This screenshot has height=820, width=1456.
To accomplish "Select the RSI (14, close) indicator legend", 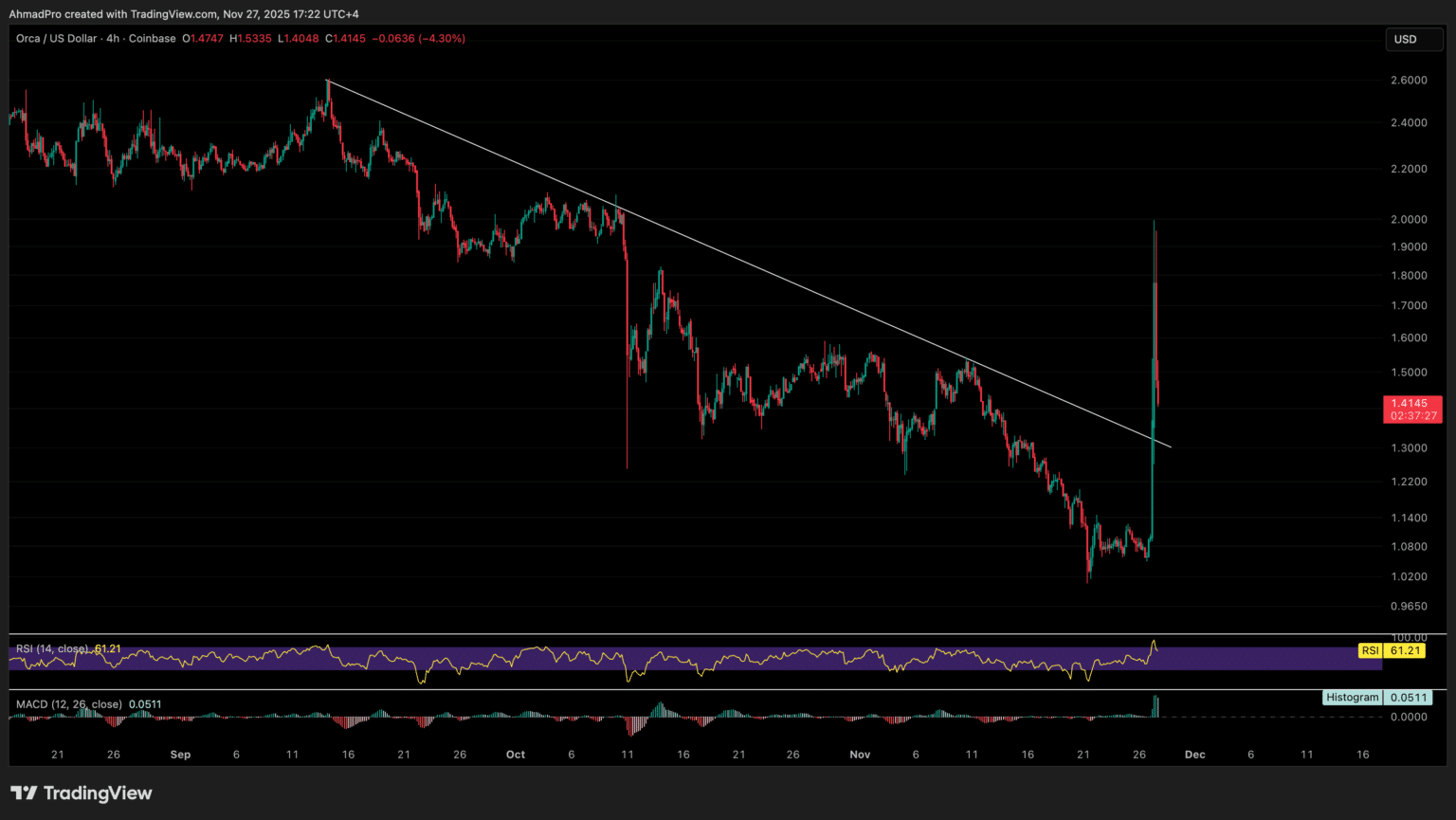I will 52,649.
